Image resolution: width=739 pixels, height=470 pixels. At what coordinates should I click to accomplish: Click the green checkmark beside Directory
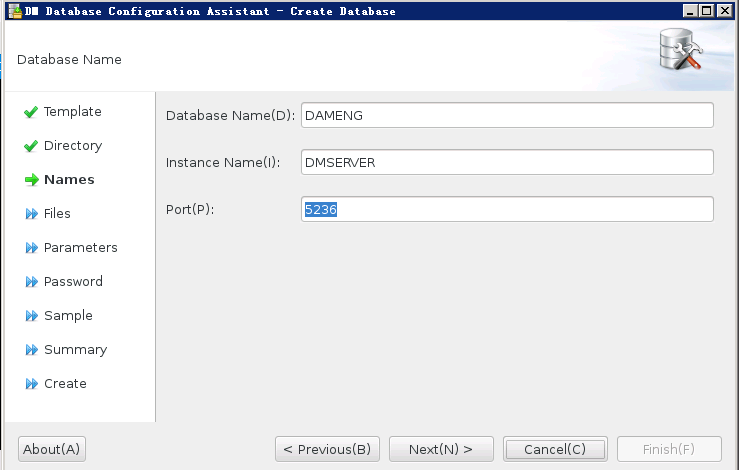point(31,146)
